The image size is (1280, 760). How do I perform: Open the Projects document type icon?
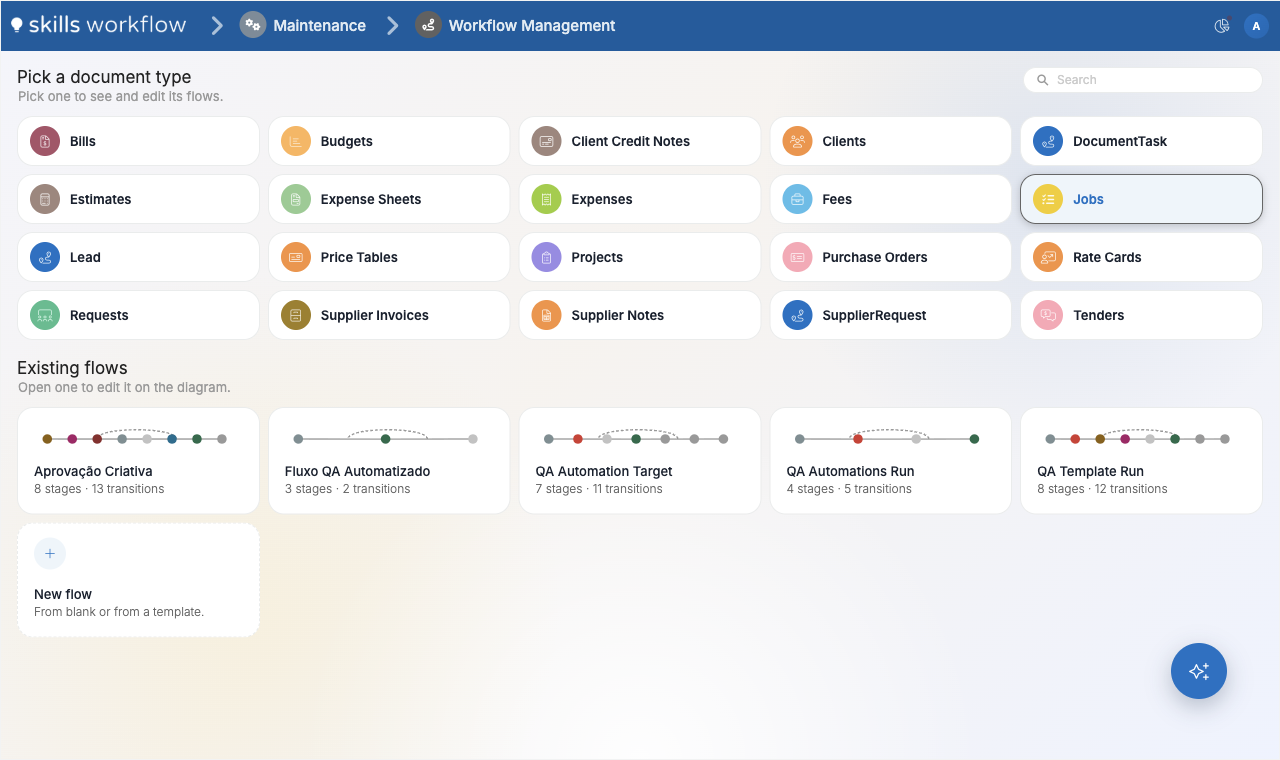coord(546,257)
